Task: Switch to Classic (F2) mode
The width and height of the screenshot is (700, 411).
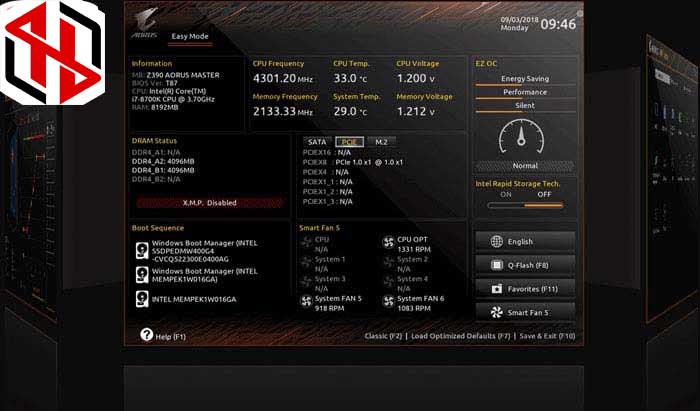Action: click(383, 336)
